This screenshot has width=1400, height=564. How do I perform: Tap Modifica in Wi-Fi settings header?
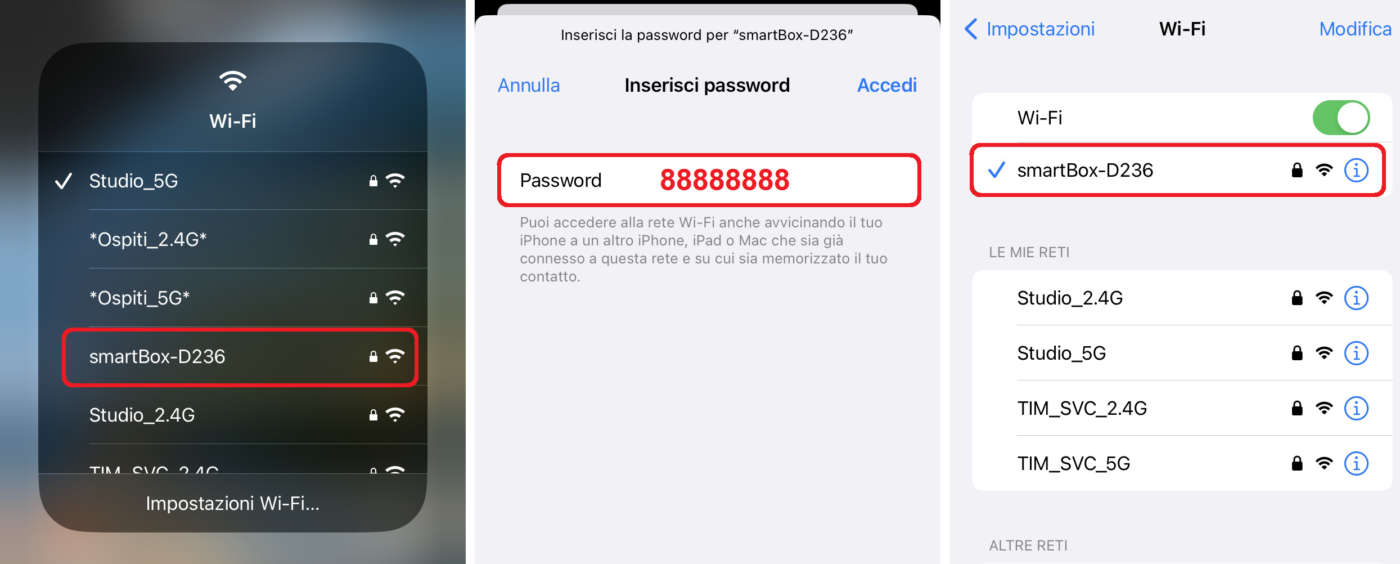1355,29
